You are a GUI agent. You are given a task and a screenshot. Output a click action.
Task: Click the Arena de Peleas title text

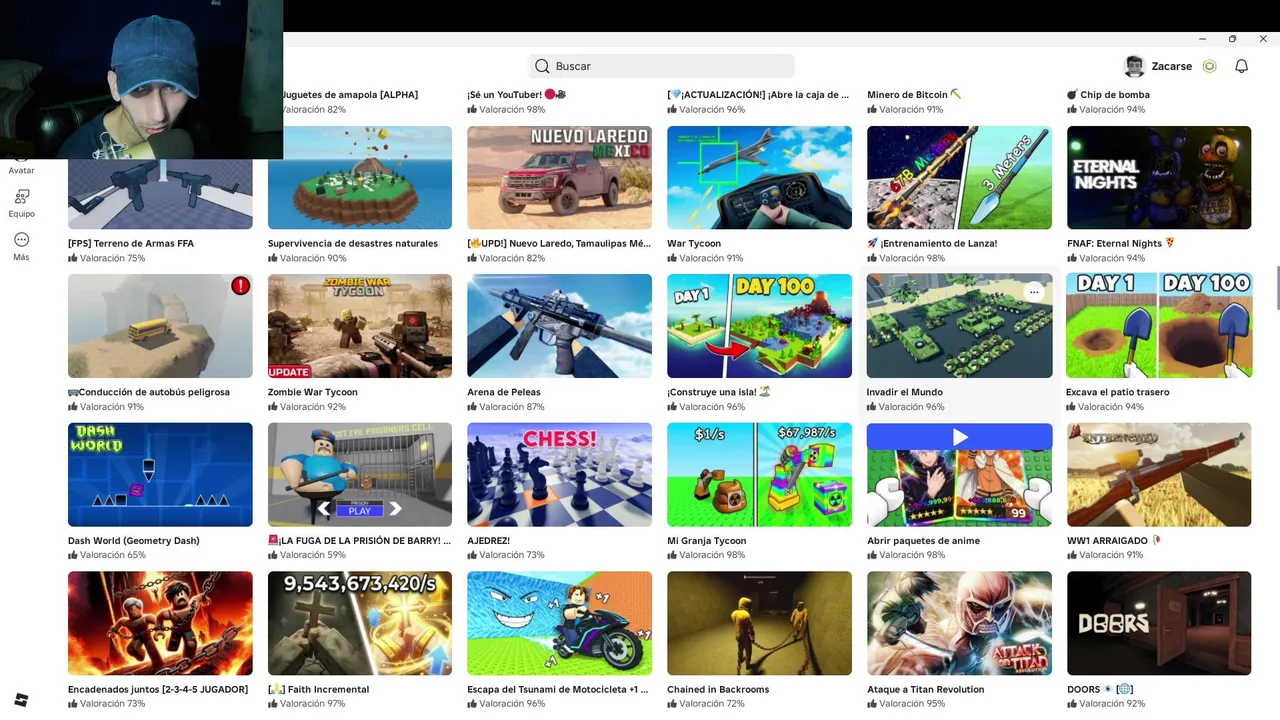click(504, 392)
